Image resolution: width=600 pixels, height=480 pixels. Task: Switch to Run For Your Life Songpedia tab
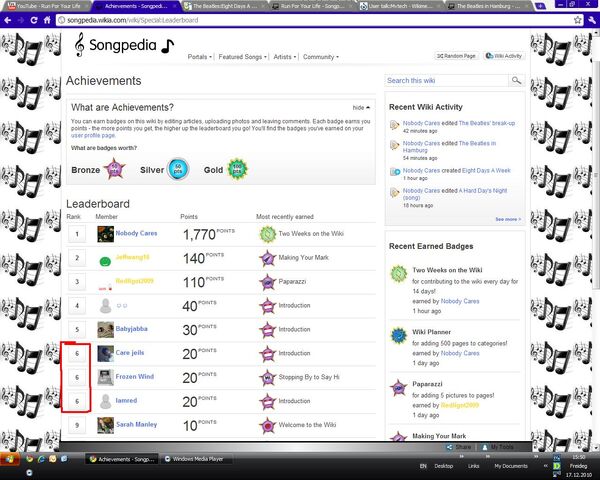311,6
